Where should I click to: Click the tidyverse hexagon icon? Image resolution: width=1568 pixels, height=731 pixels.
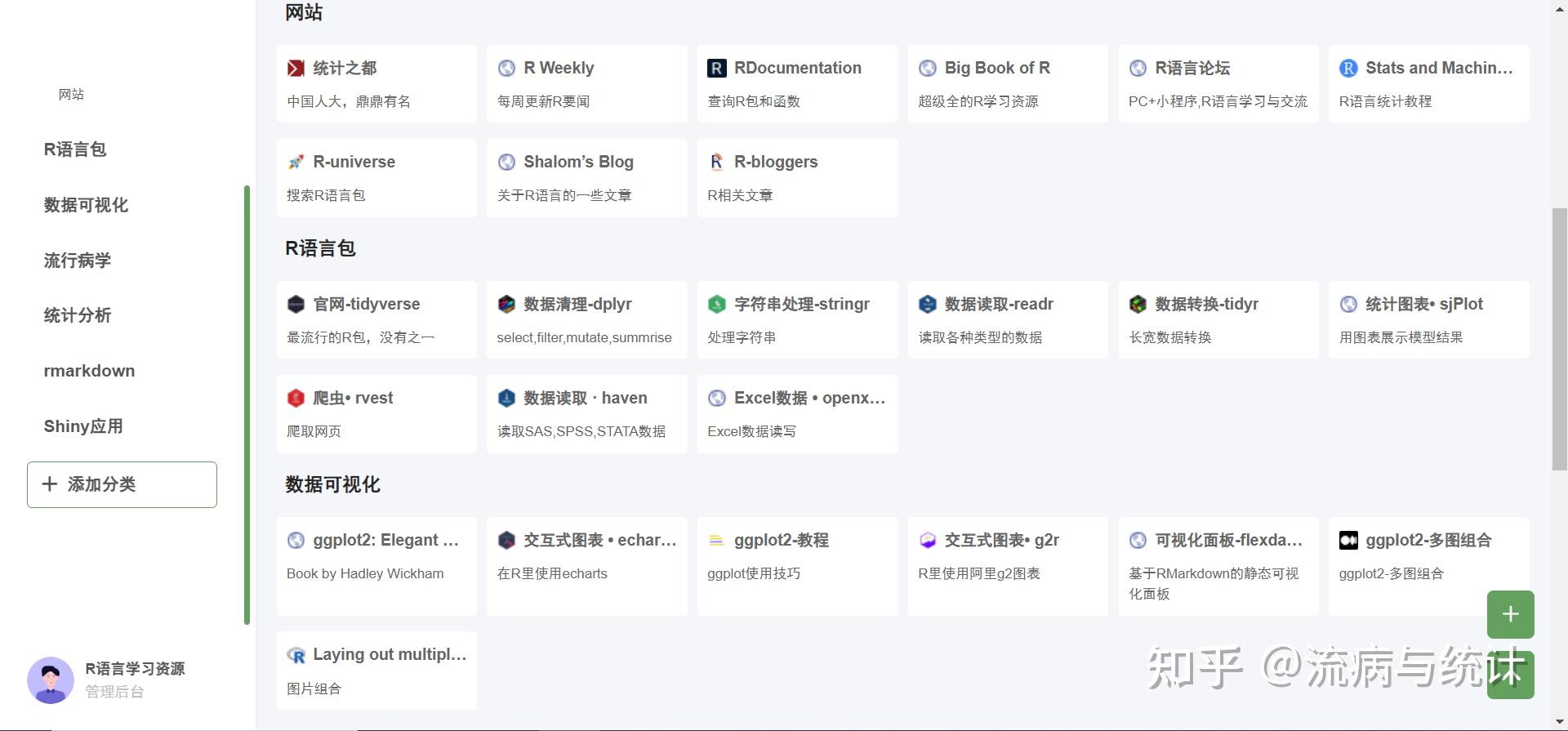tap(296, 305)
